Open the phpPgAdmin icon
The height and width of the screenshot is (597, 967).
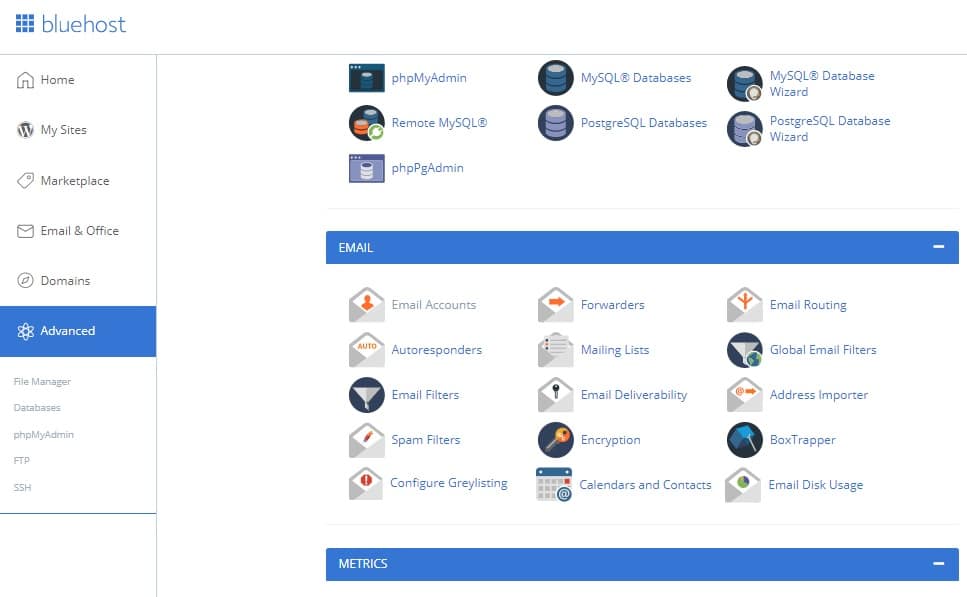coord(366,168)
